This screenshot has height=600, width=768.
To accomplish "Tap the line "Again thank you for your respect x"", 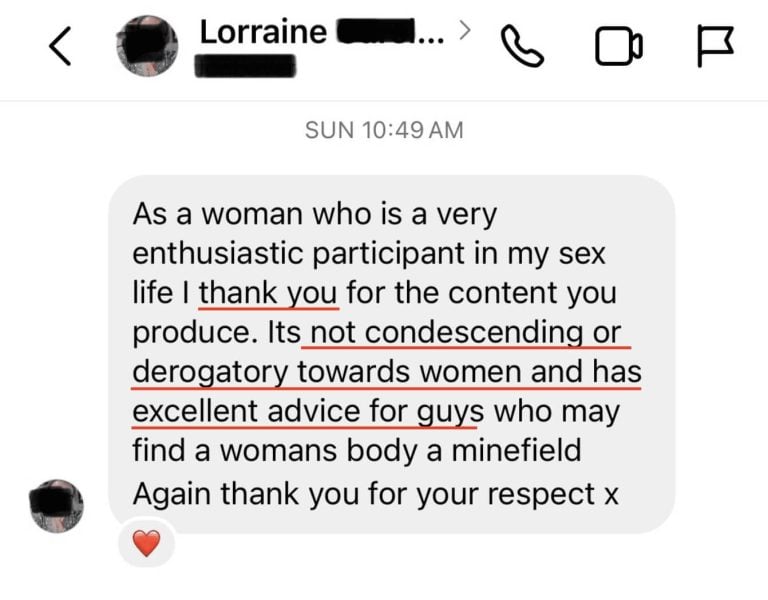I will tap(376, 494).
